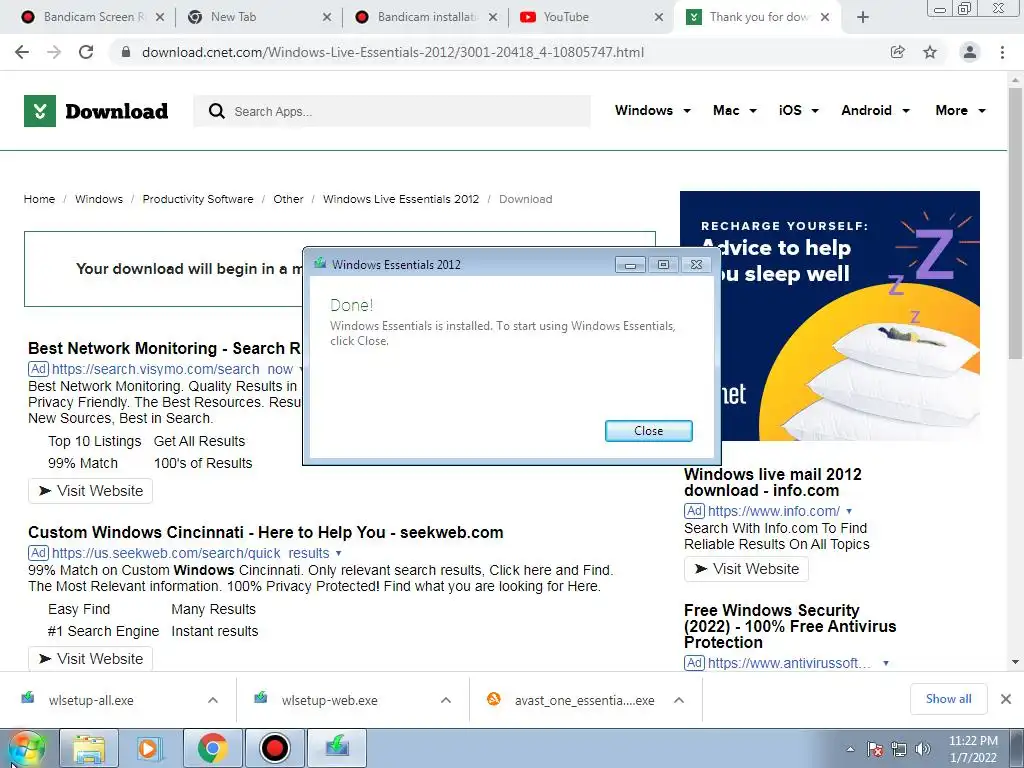Image resolution: width=1024 pixels, height=768 pixels.
Task: Click the address bar URL
Action: [x=392, y=52]
